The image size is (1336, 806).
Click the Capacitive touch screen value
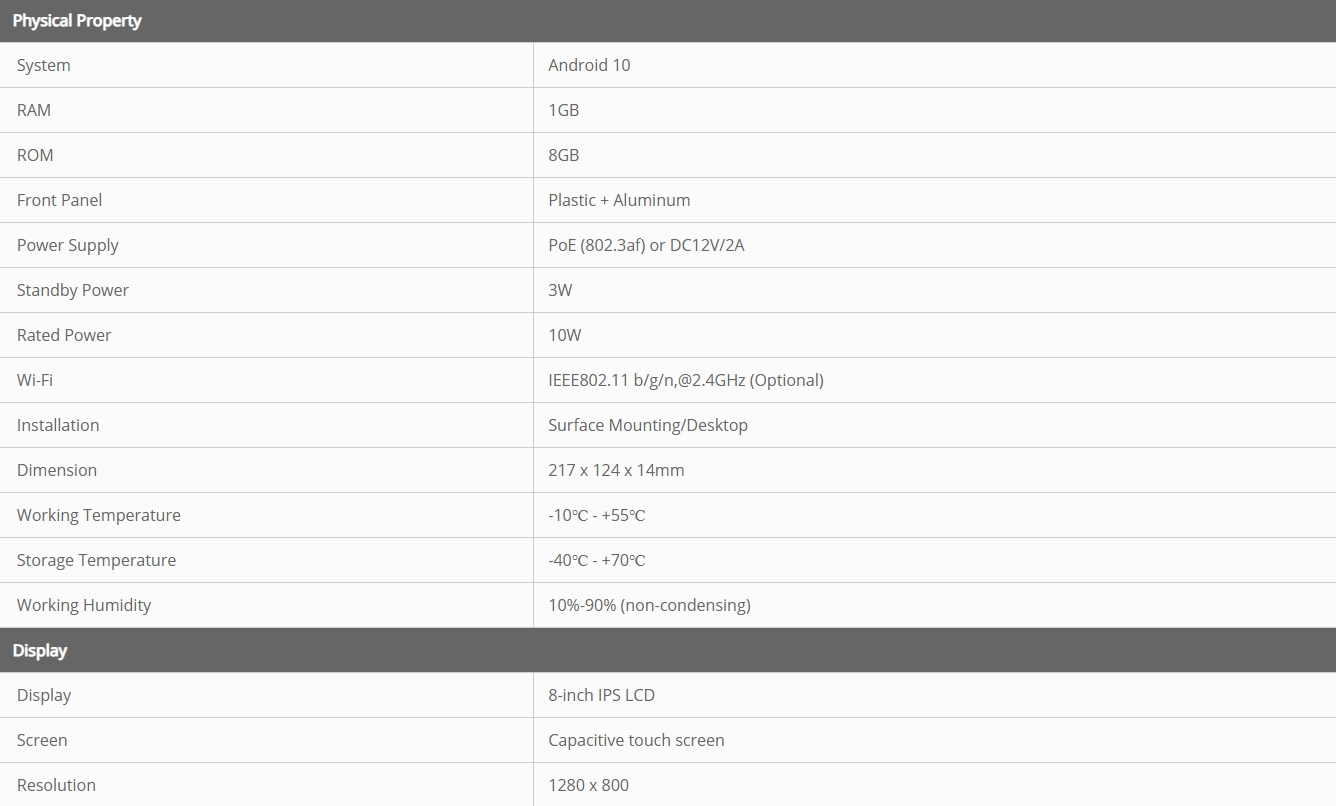point(636,740)
